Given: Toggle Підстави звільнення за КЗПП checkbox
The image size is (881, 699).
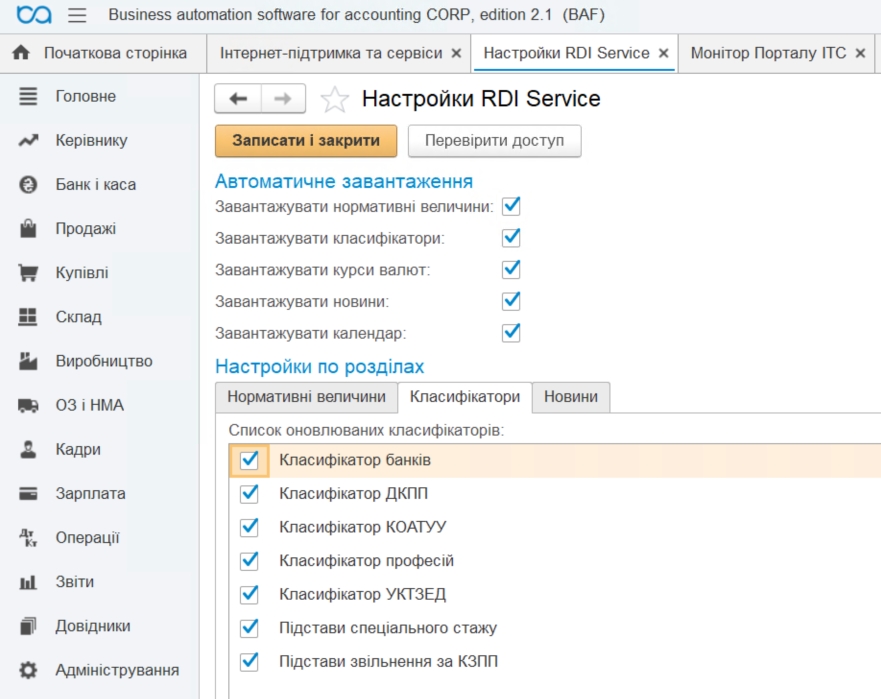Looking at the screenshot, I should (249, 661).
